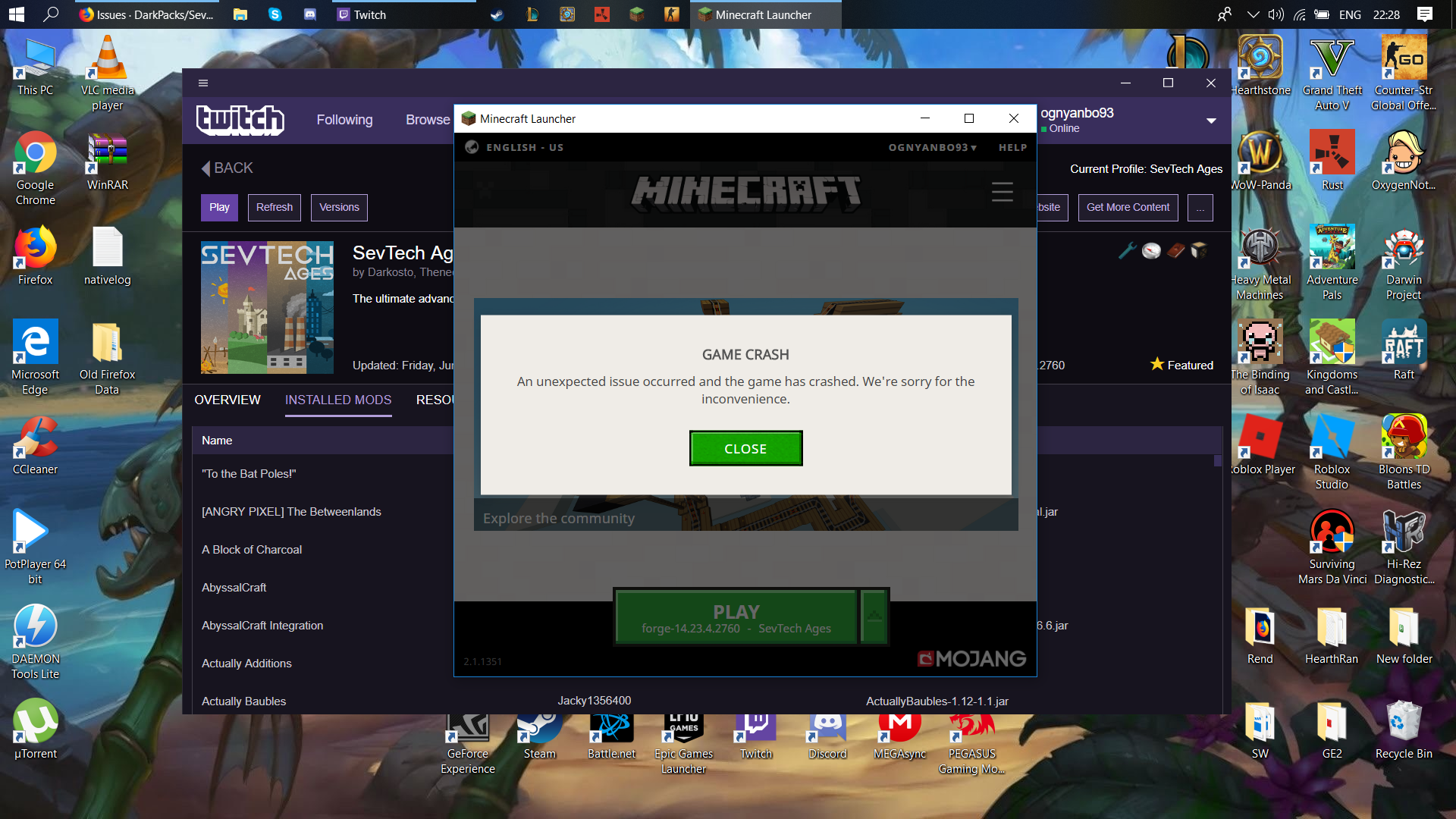This screenshot has width=1456, height=819.
Task: Open language selector globe icon
Action: [x=472, y=147]
